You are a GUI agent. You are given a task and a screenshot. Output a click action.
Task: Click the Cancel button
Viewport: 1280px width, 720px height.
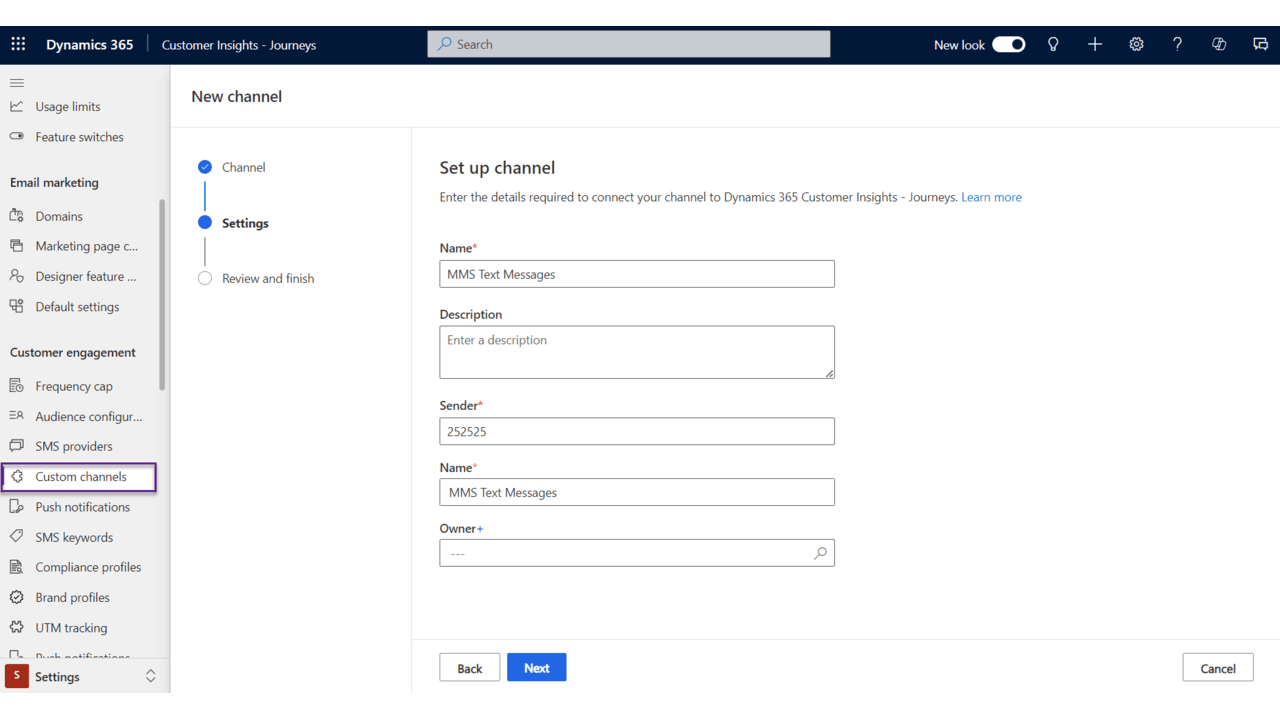1218,668
